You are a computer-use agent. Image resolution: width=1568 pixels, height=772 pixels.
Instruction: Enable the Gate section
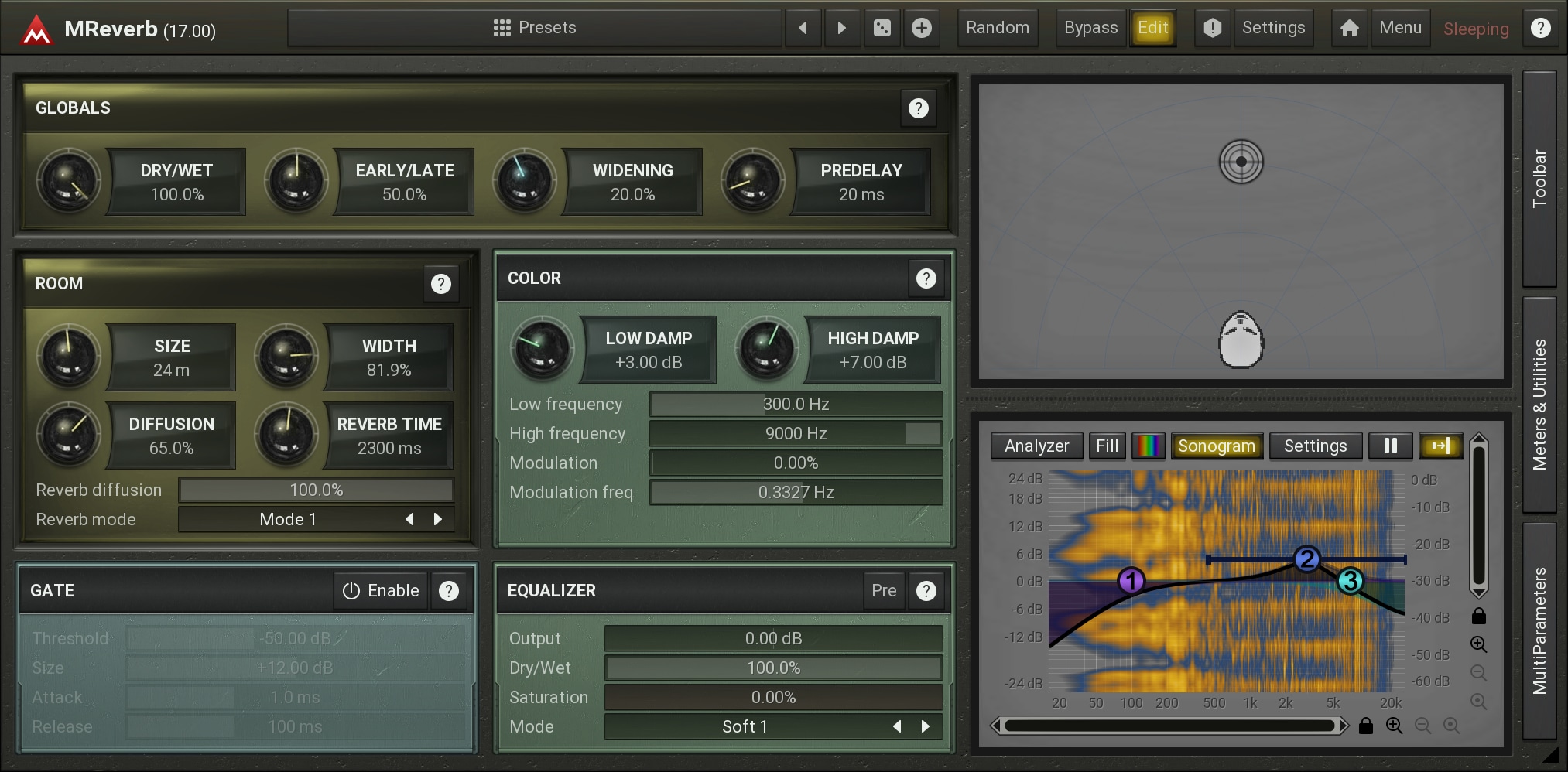tap(381, 591)
